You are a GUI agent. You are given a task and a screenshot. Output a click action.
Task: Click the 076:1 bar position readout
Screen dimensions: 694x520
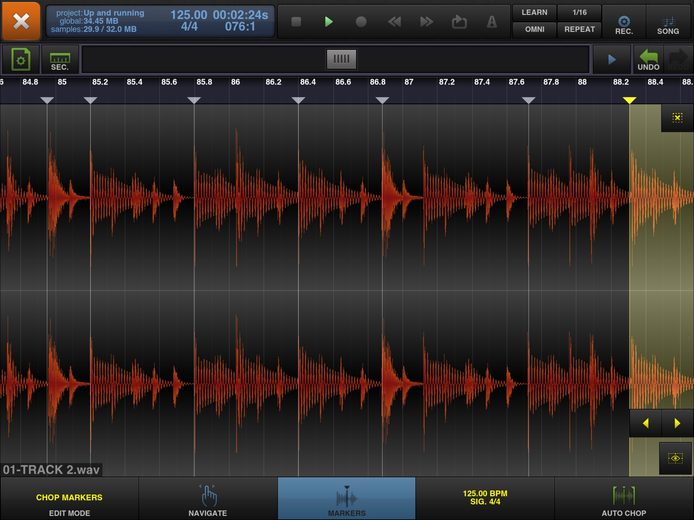pos(240,27)
